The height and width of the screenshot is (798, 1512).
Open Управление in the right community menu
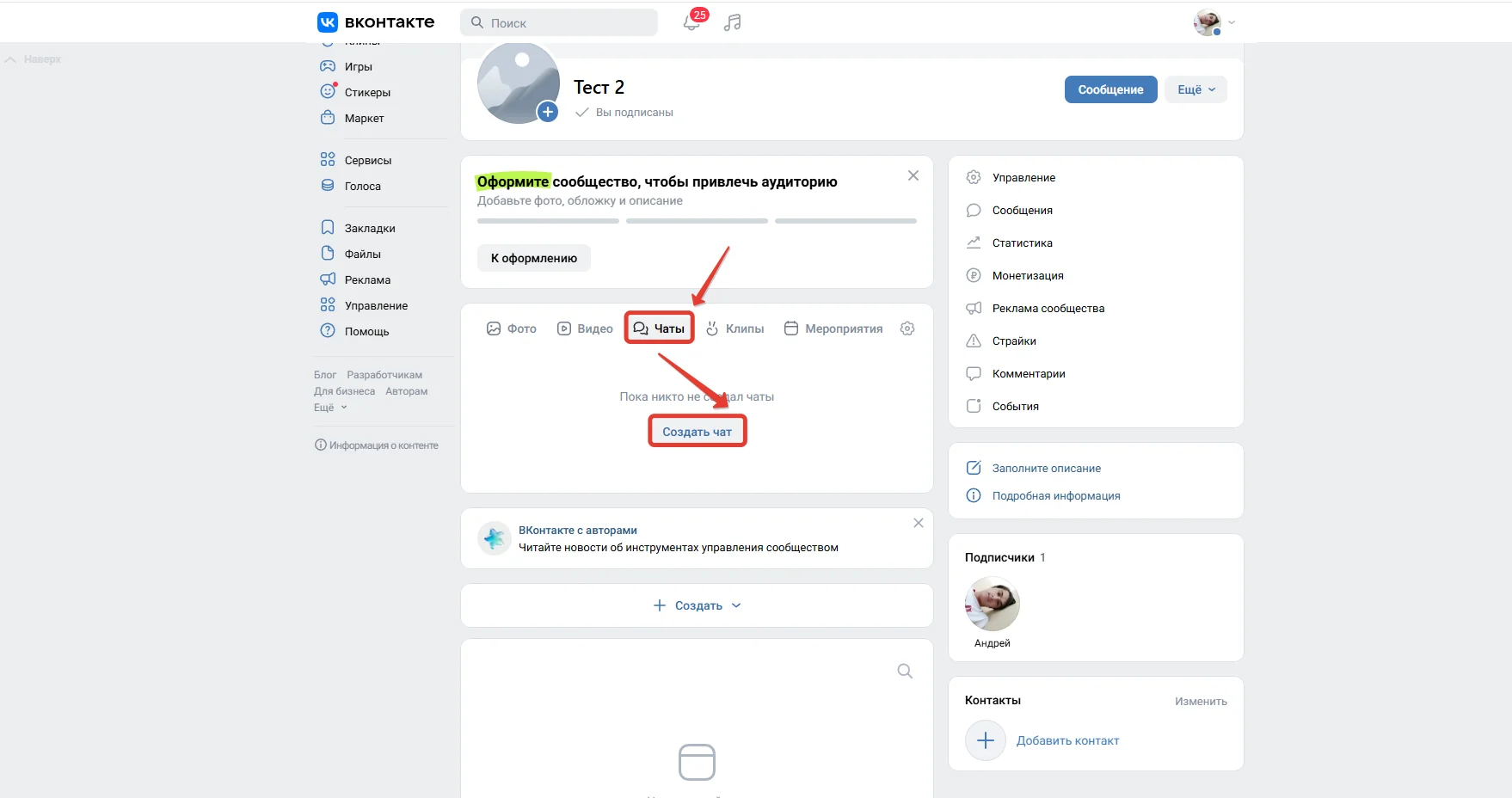tap(1023, 177)
